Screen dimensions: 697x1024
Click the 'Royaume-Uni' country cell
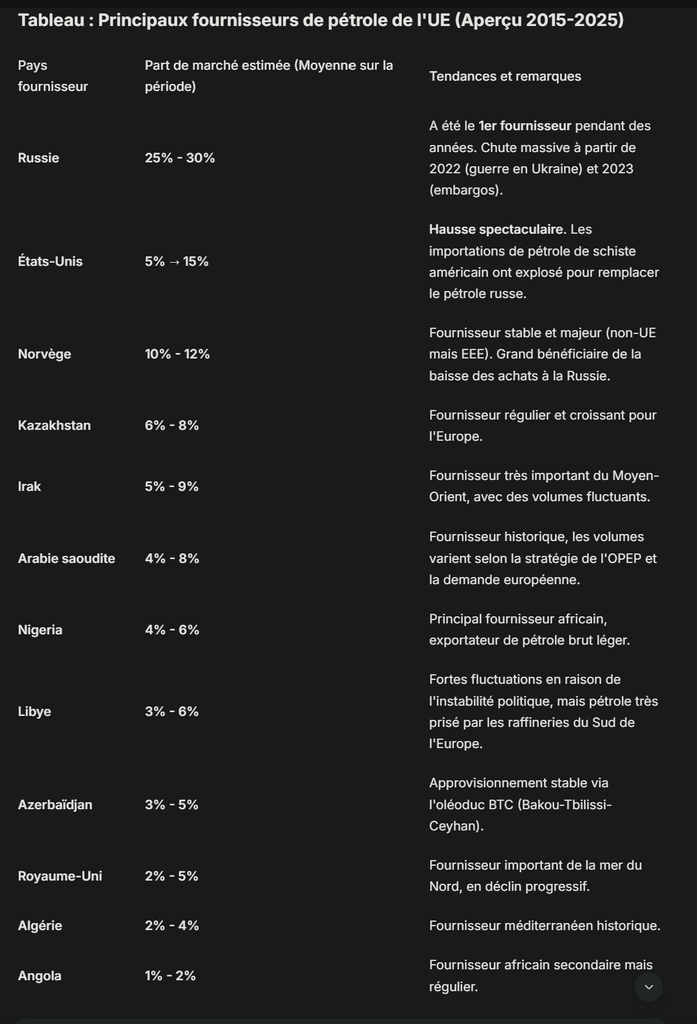click(x=60, y=876)
